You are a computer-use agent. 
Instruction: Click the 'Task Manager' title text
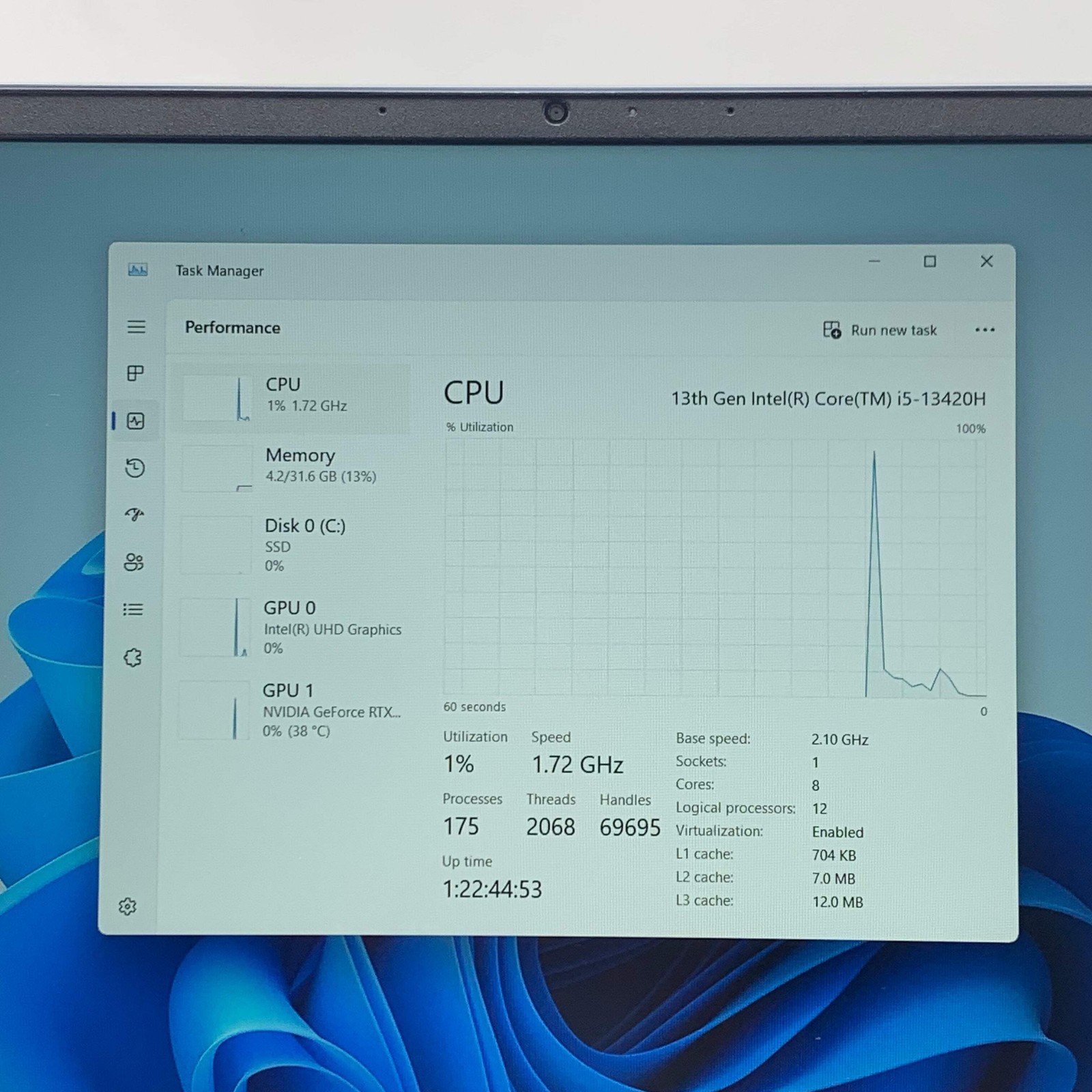(x=220, y=271)
